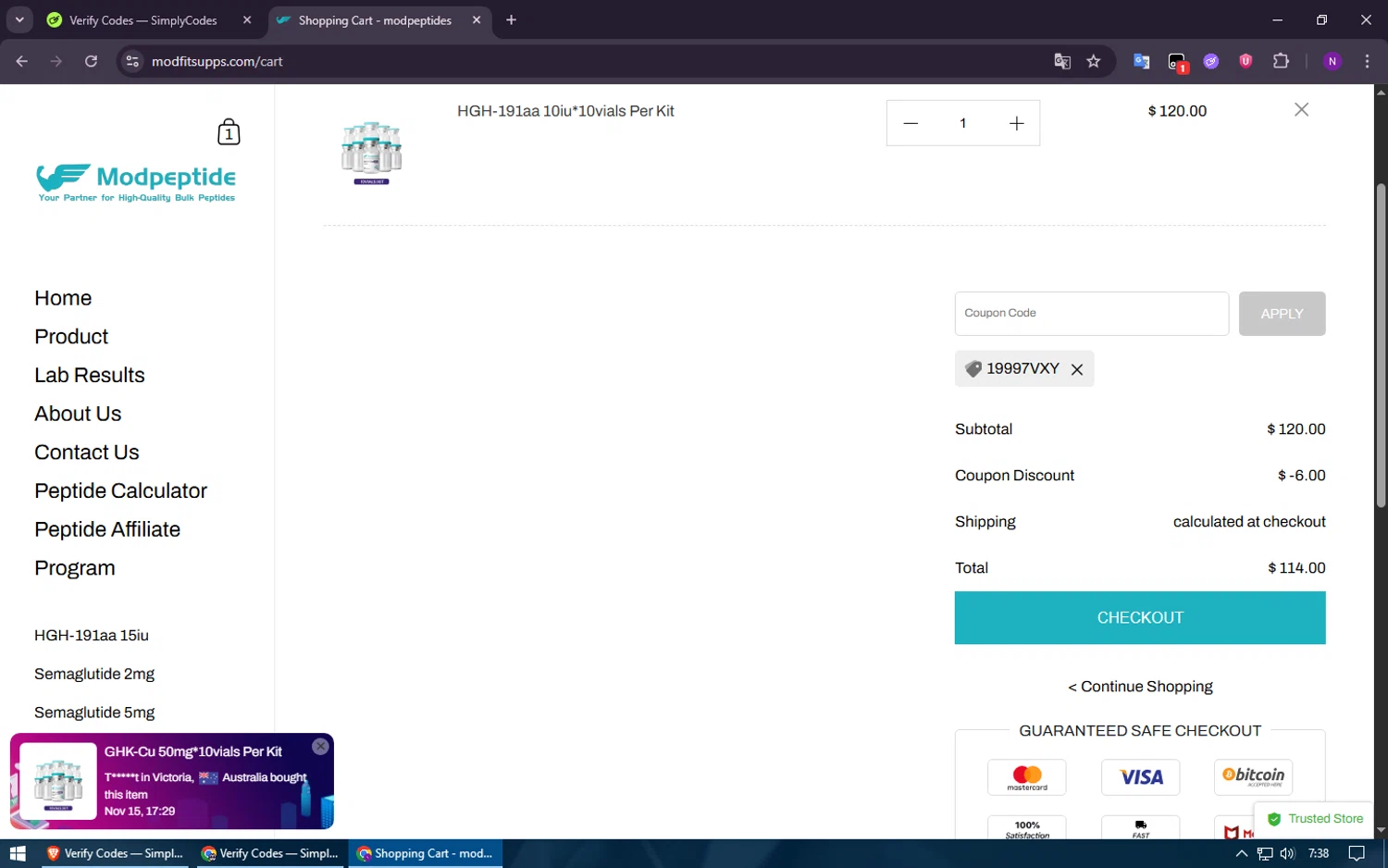Open GHK-Cu 50mg popup product thumbnail
This screenshot has height=868, width=1388.
pos(58,781)
